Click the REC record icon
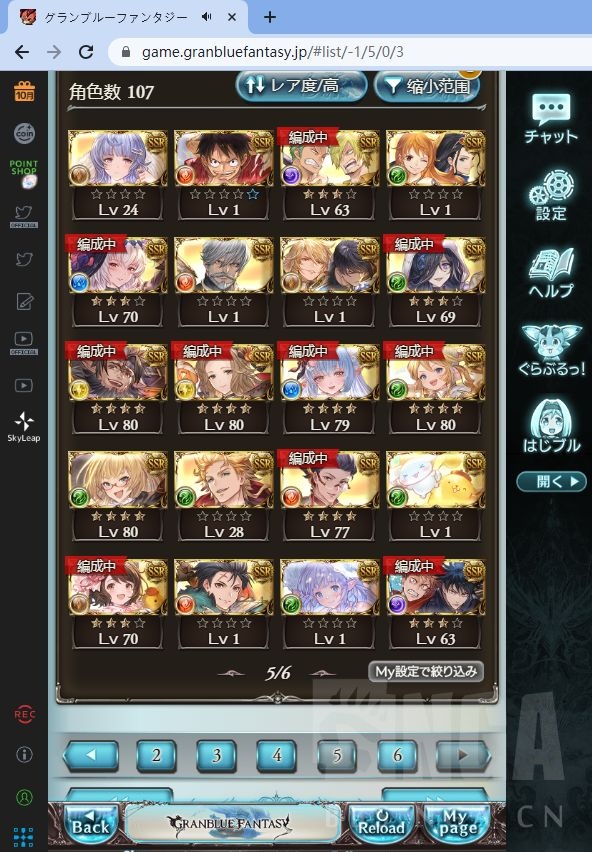592x852 pixels. [x=24, y=714]
